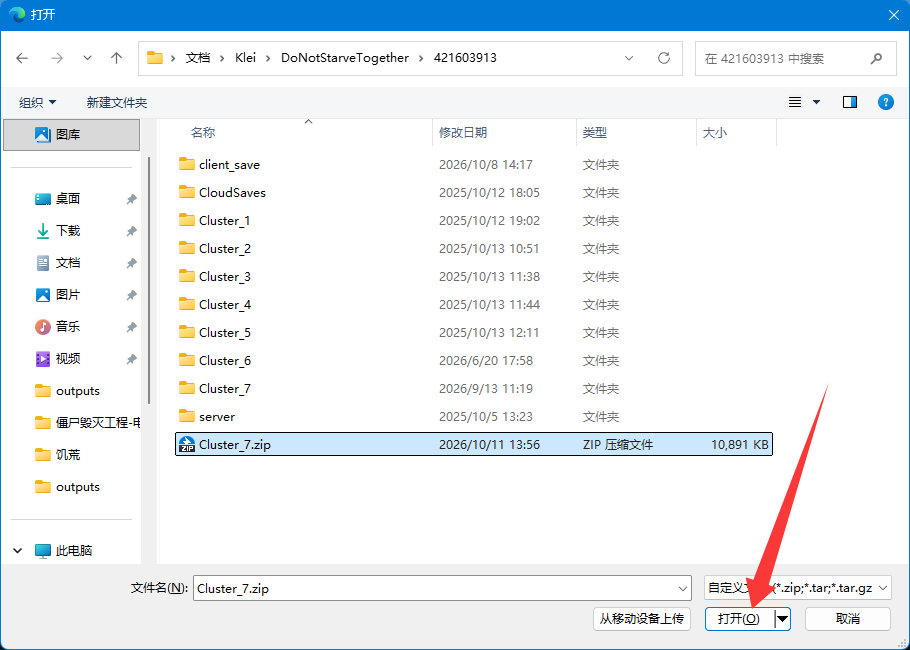Click the DoNotStarveTogether breadcrumb segment
Screen dimensions: 910x650
click(345, 58)
